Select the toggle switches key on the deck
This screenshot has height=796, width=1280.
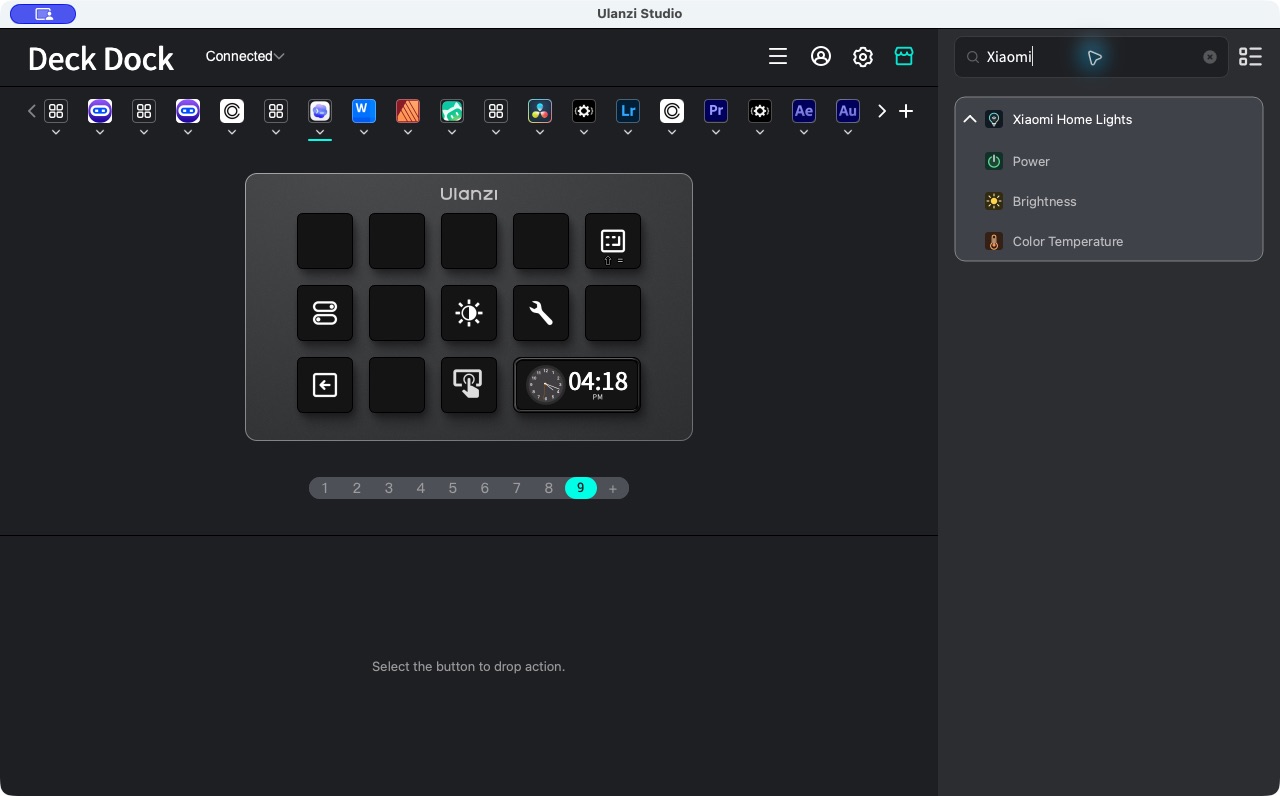(x=325, y=313)
